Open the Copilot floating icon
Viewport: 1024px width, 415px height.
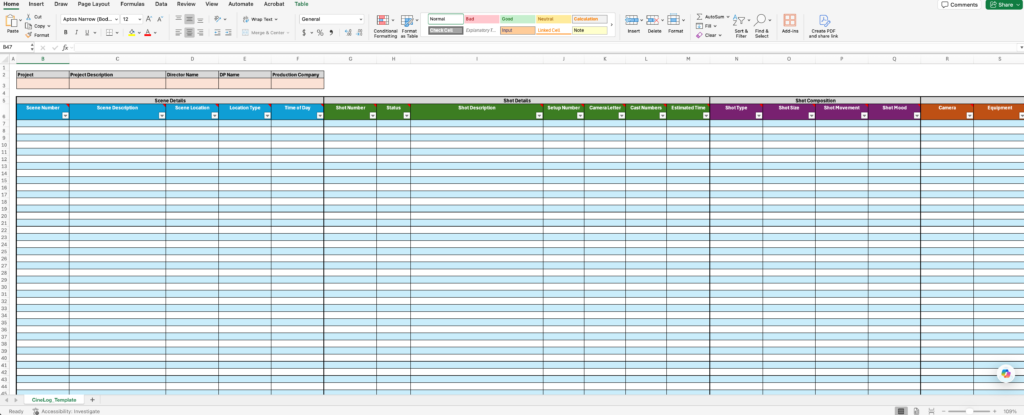(1006, 373)
